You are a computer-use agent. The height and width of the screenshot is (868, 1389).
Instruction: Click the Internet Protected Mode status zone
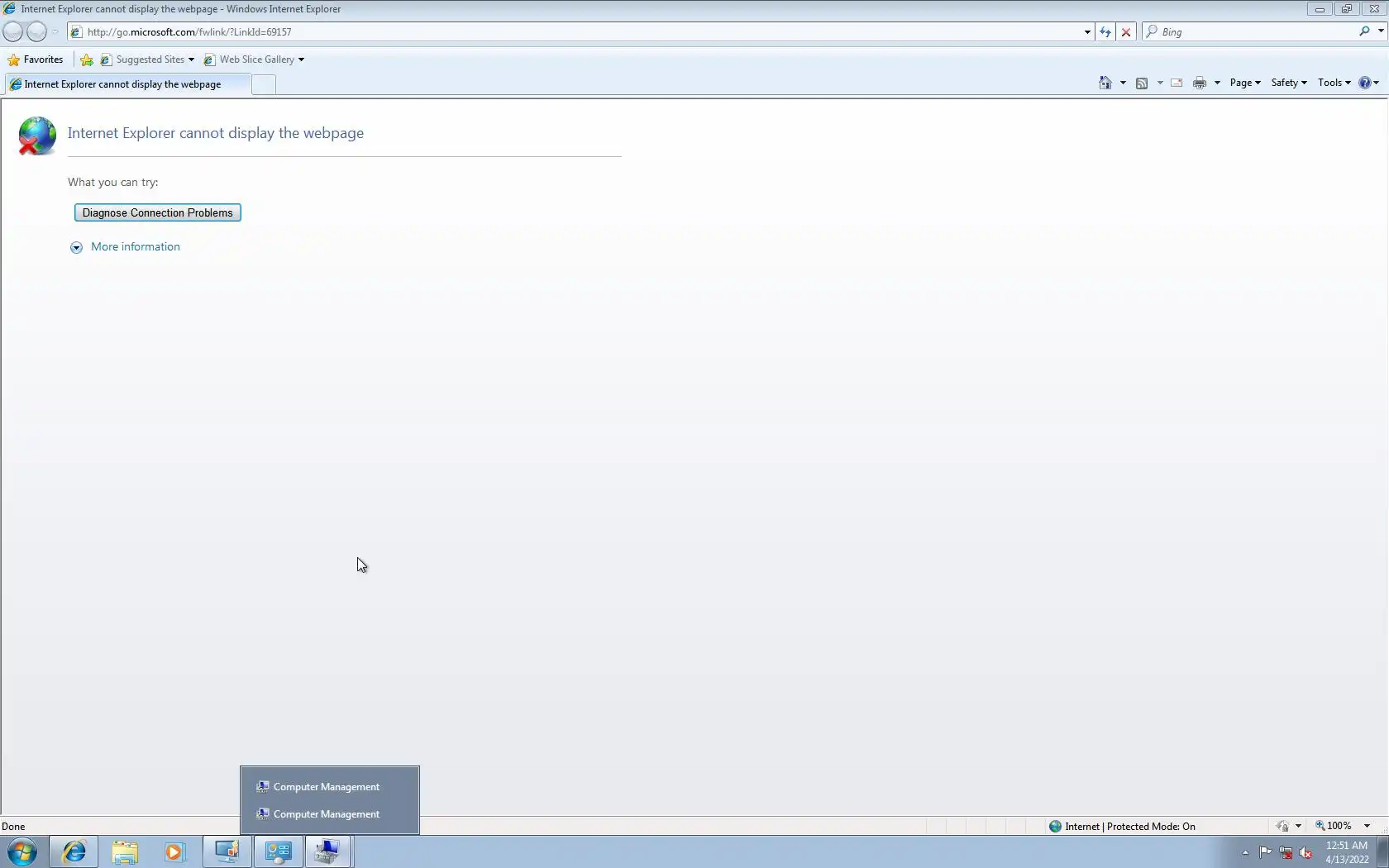[1122, 826]
